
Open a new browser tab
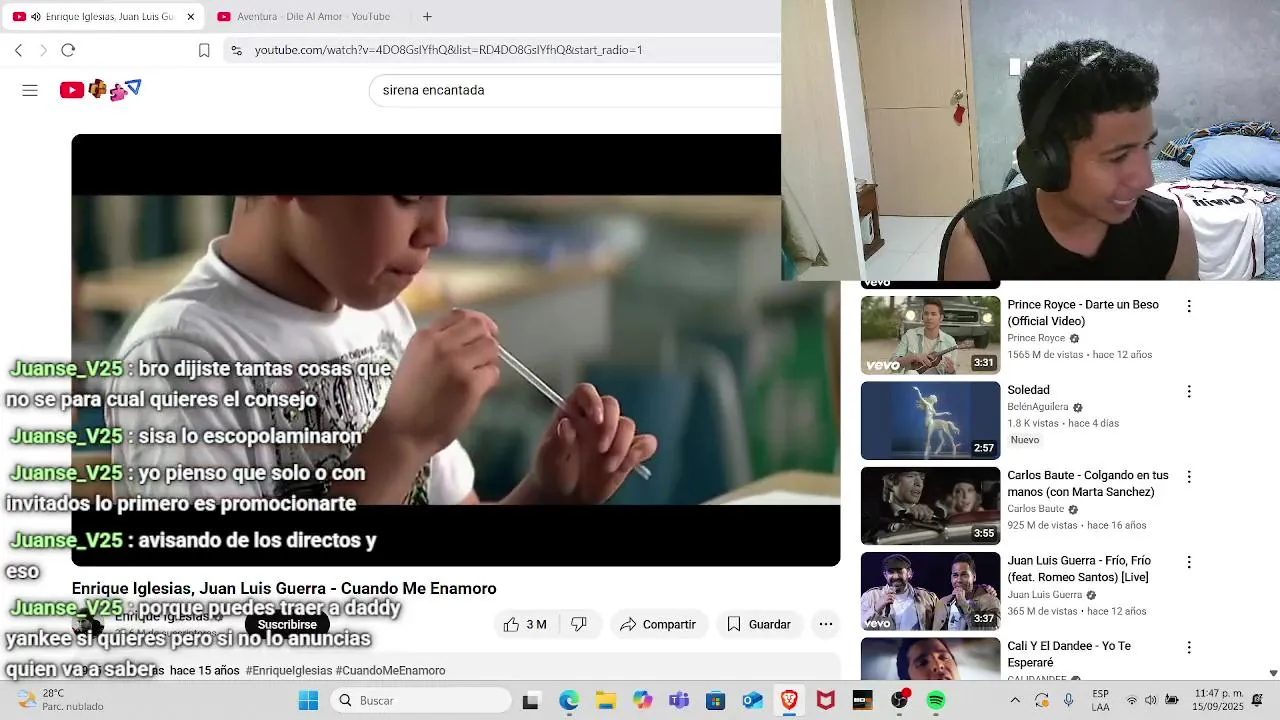427,16
